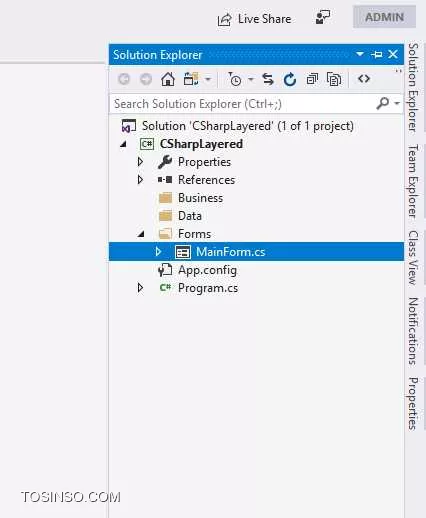Switch to the Team Explorer side tab
Image resolution: width=426 pixels, height=518 pixels.
coord(413,181)
